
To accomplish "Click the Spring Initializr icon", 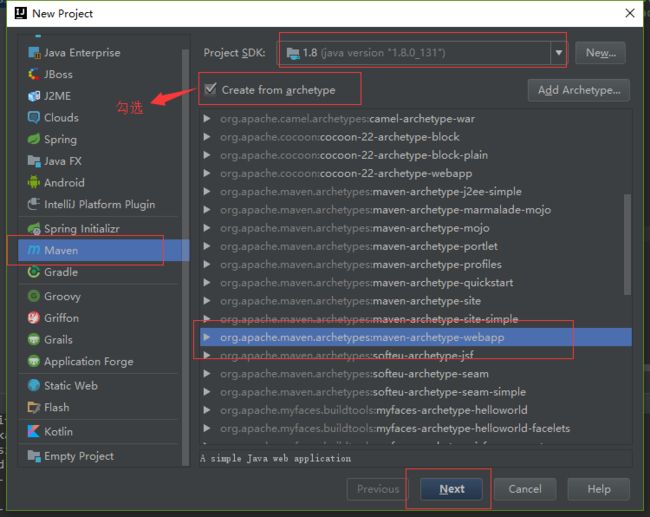I will coord(34,228).
